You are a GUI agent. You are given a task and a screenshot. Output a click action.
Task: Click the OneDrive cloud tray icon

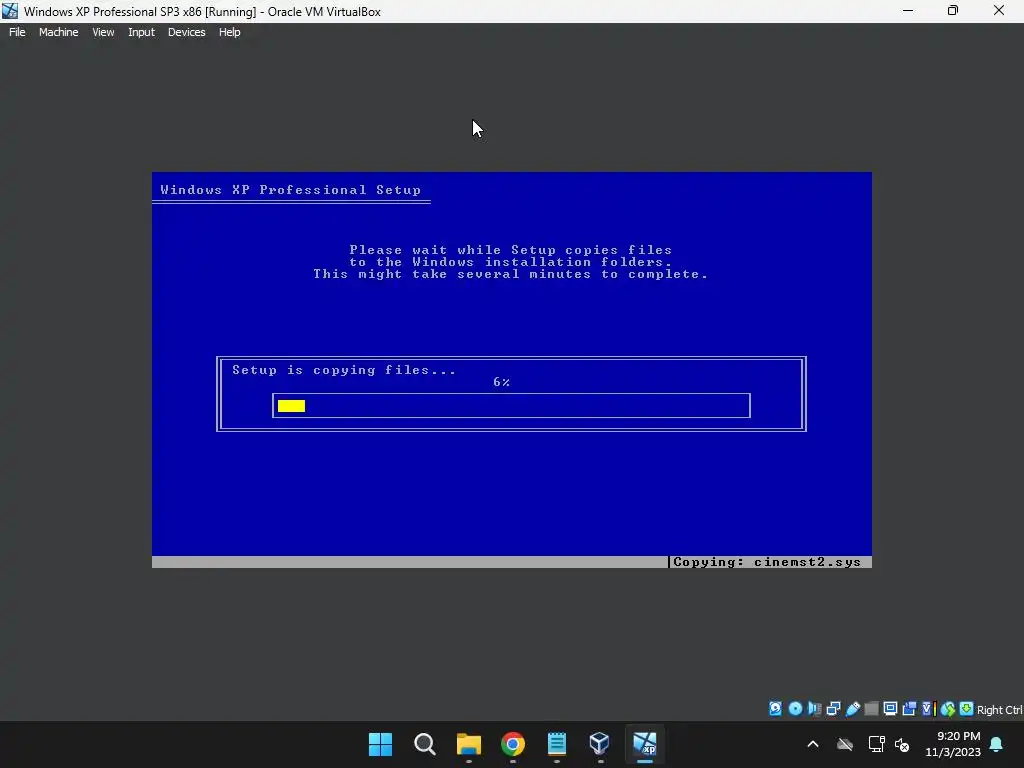844,744
